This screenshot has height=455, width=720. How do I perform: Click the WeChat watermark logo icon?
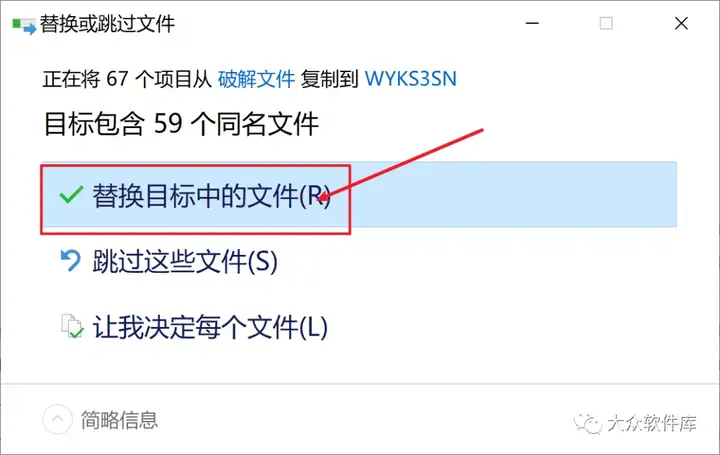click(x=588, y=423)
